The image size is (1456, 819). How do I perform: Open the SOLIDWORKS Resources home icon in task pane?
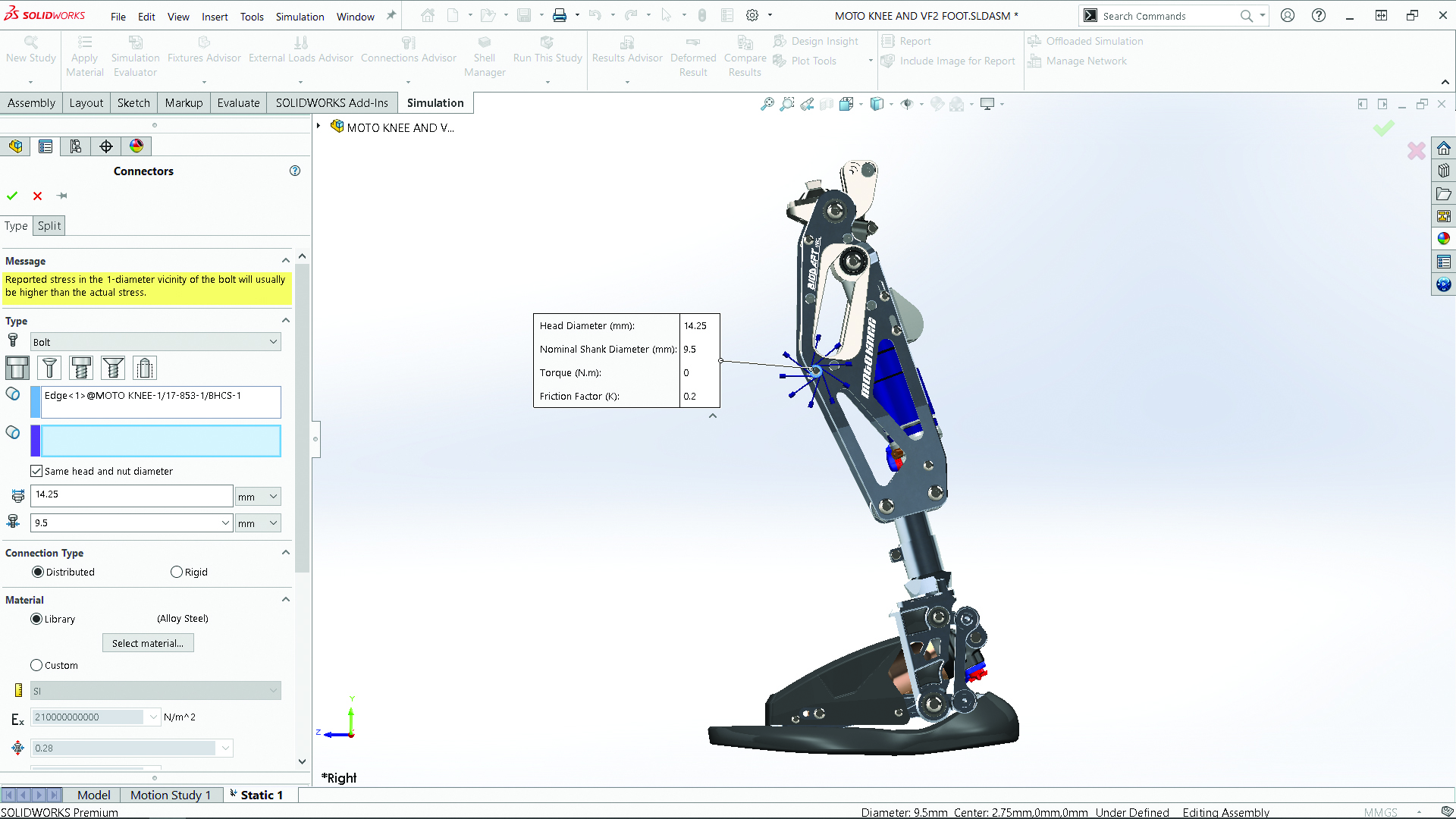(1444, 148)
